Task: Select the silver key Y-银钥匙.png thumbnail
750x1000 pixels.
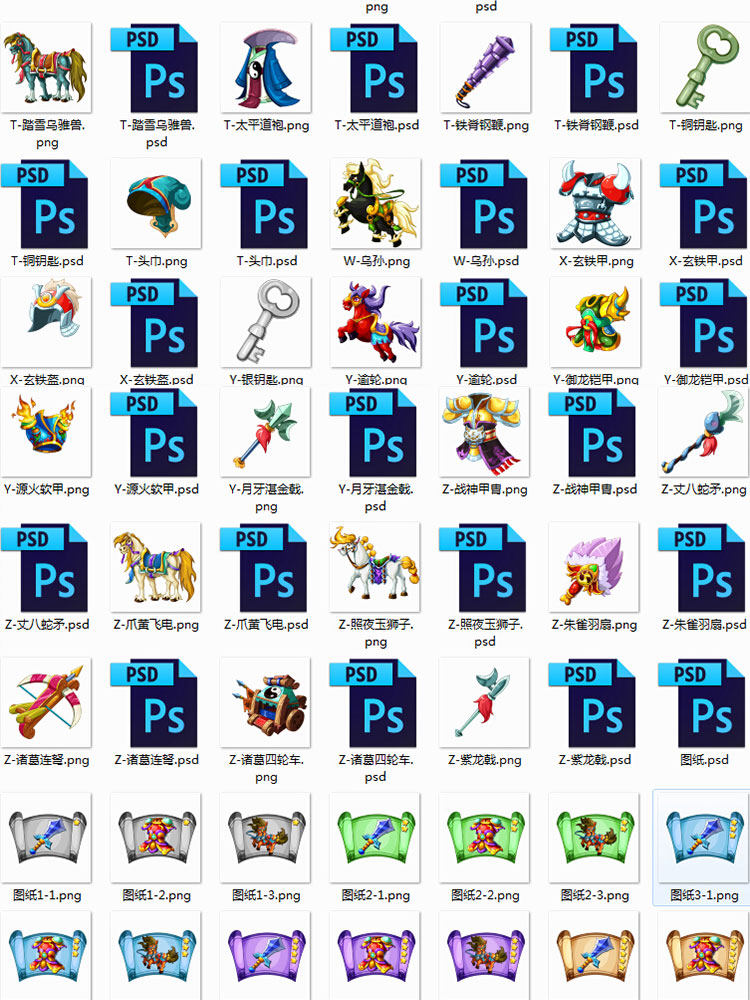Action: pos(266,322)
